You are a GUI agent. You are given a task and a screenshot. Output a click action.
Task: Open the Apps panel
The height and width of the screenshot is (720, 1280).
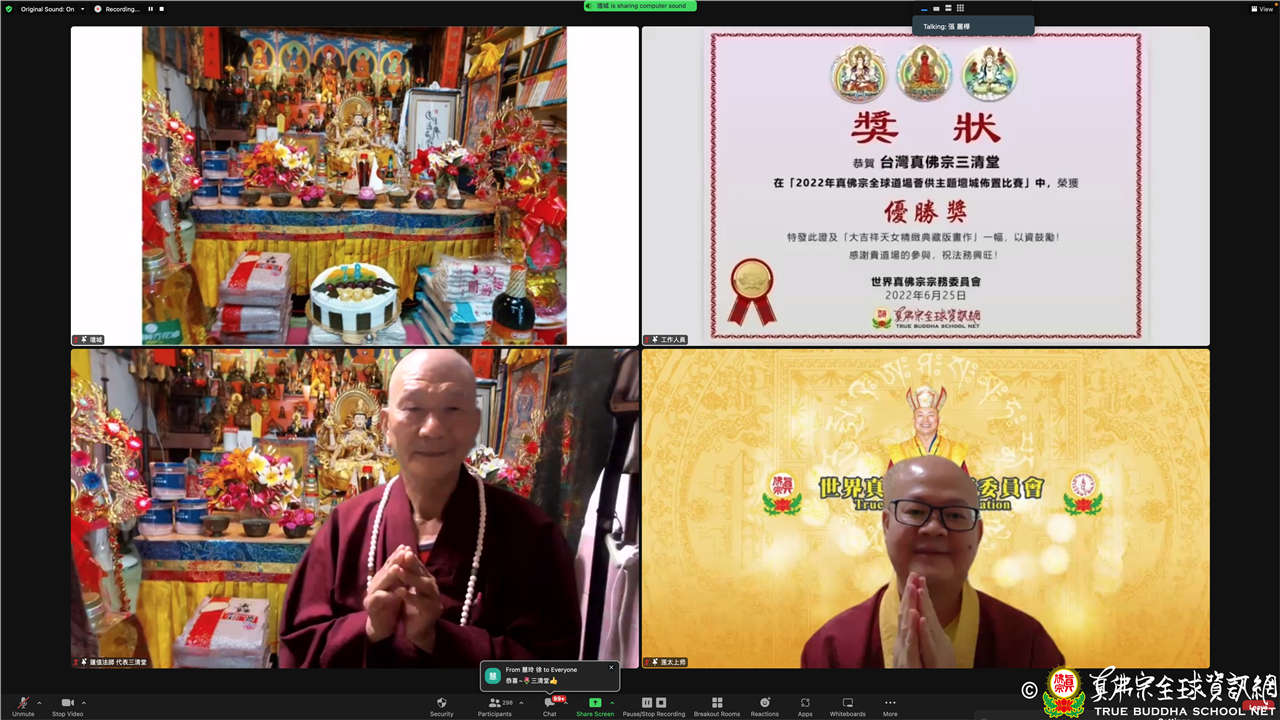tap(805, 705)
